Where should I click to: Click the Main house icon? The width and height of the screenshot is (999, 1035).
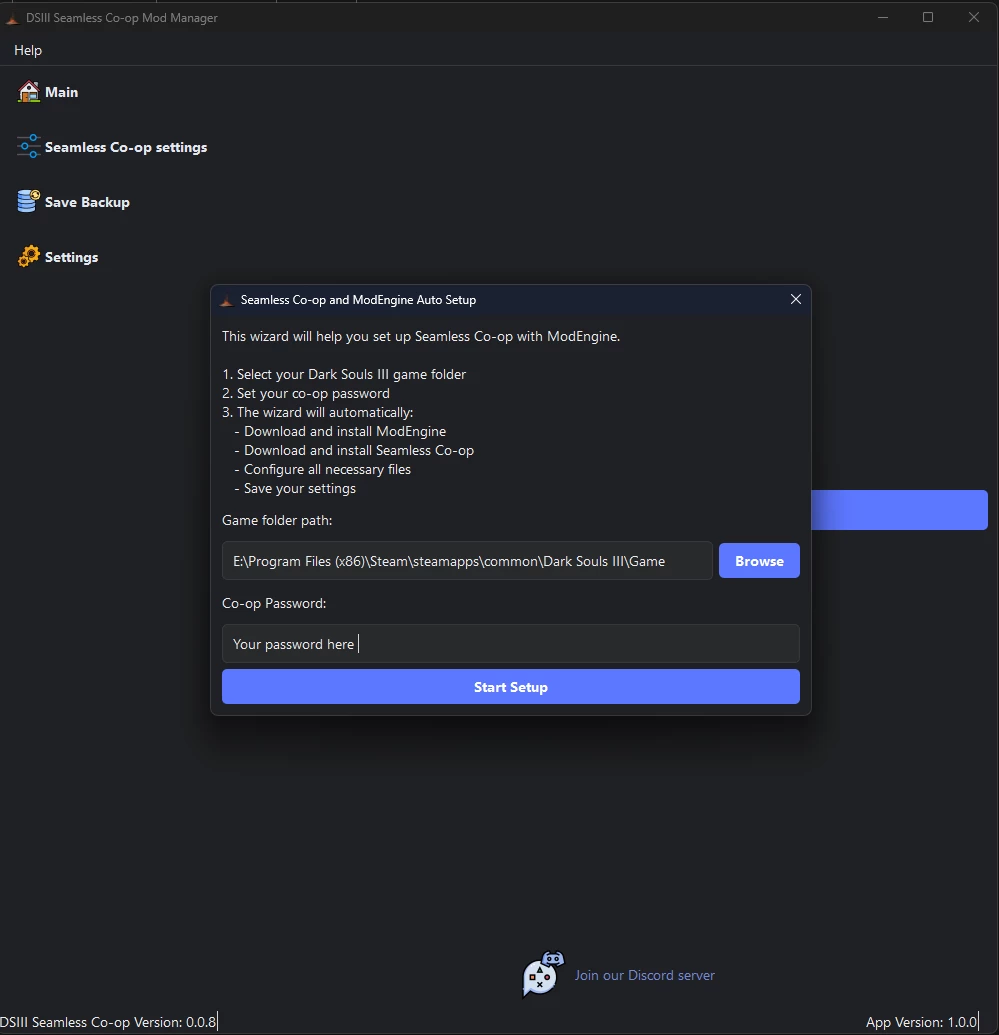click(28, 92)
